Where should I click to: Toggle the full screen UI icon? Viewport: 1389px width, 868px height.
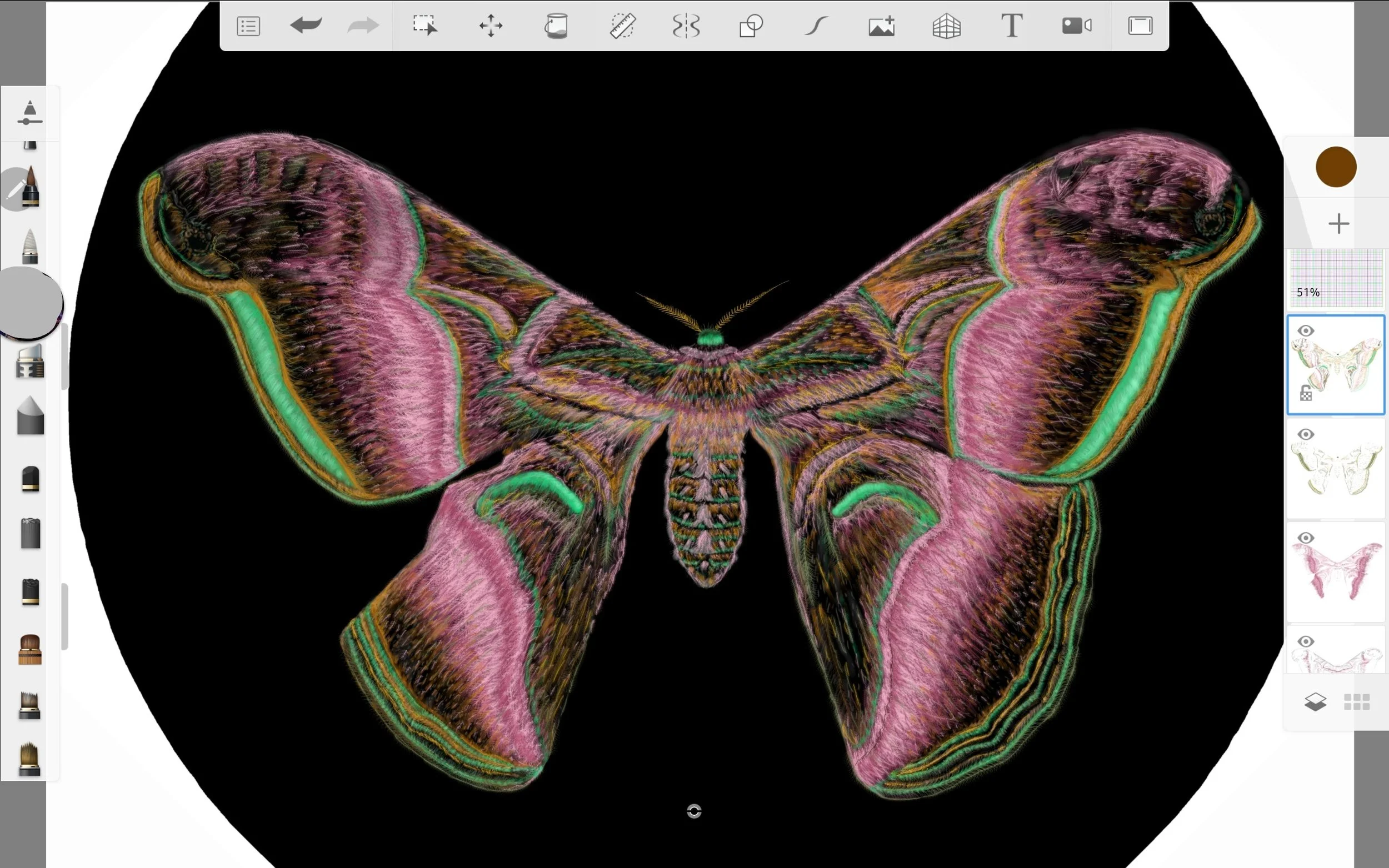(x=1140, y=26)
